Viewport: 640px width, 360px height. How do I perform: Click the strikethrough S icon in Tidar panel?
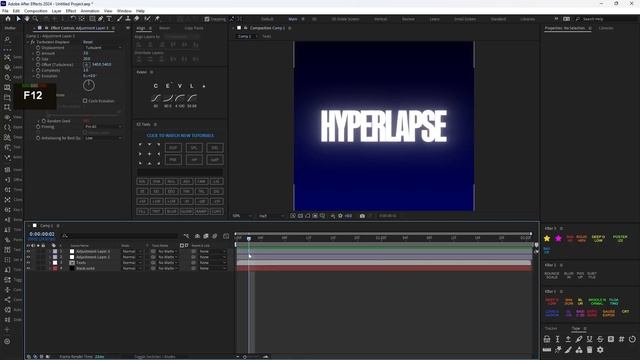tap(600, 339)
